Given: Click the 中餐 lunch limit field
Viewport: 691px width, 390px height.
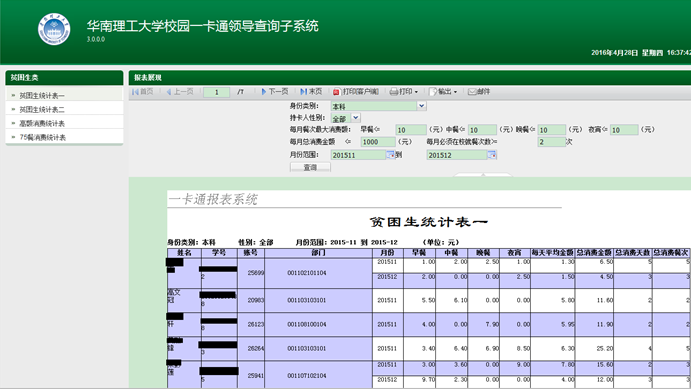Looking at the screenshot, I should (x=482, y=130).
